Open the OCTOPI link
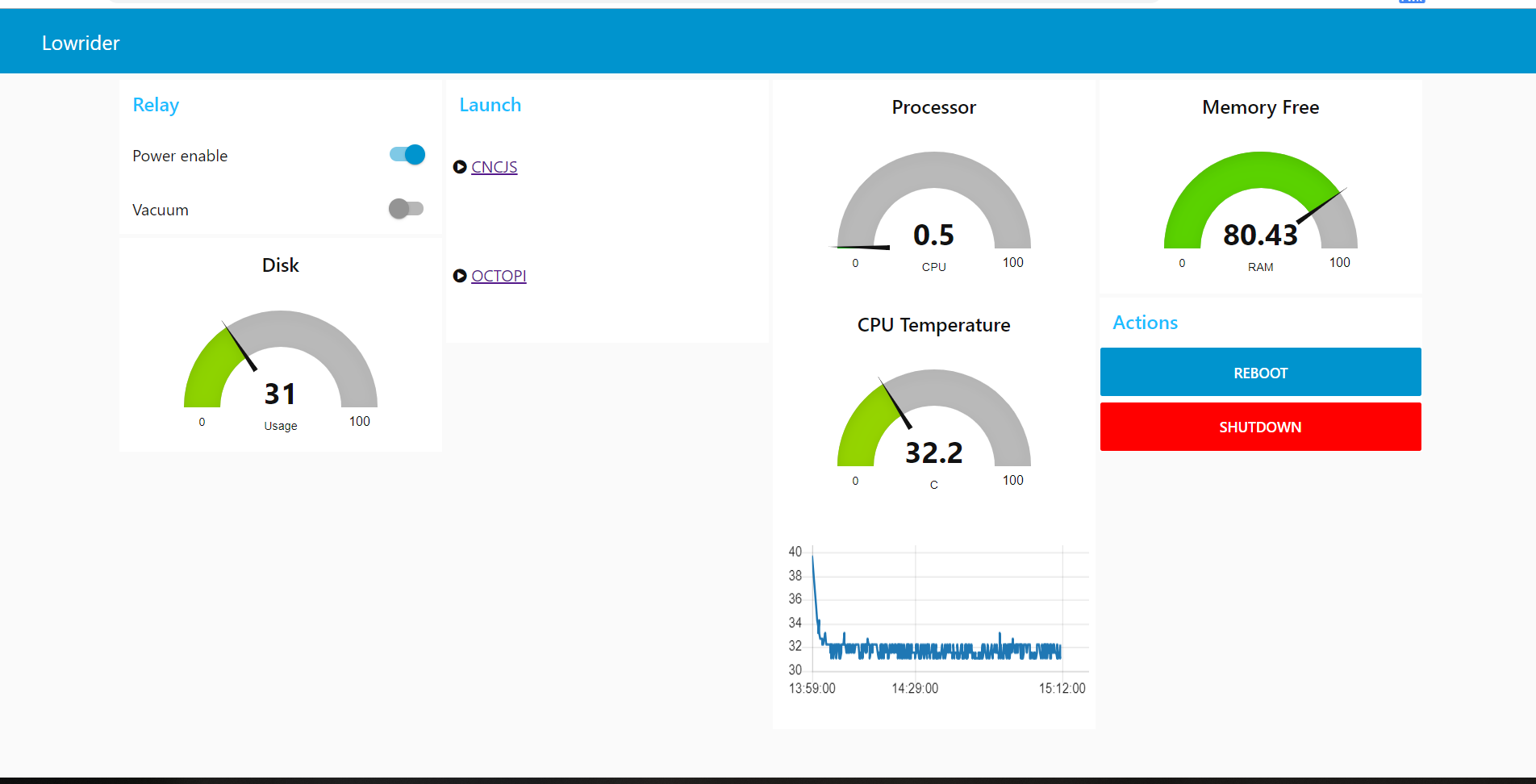The image size is (1536, 784). pos(499,276)
